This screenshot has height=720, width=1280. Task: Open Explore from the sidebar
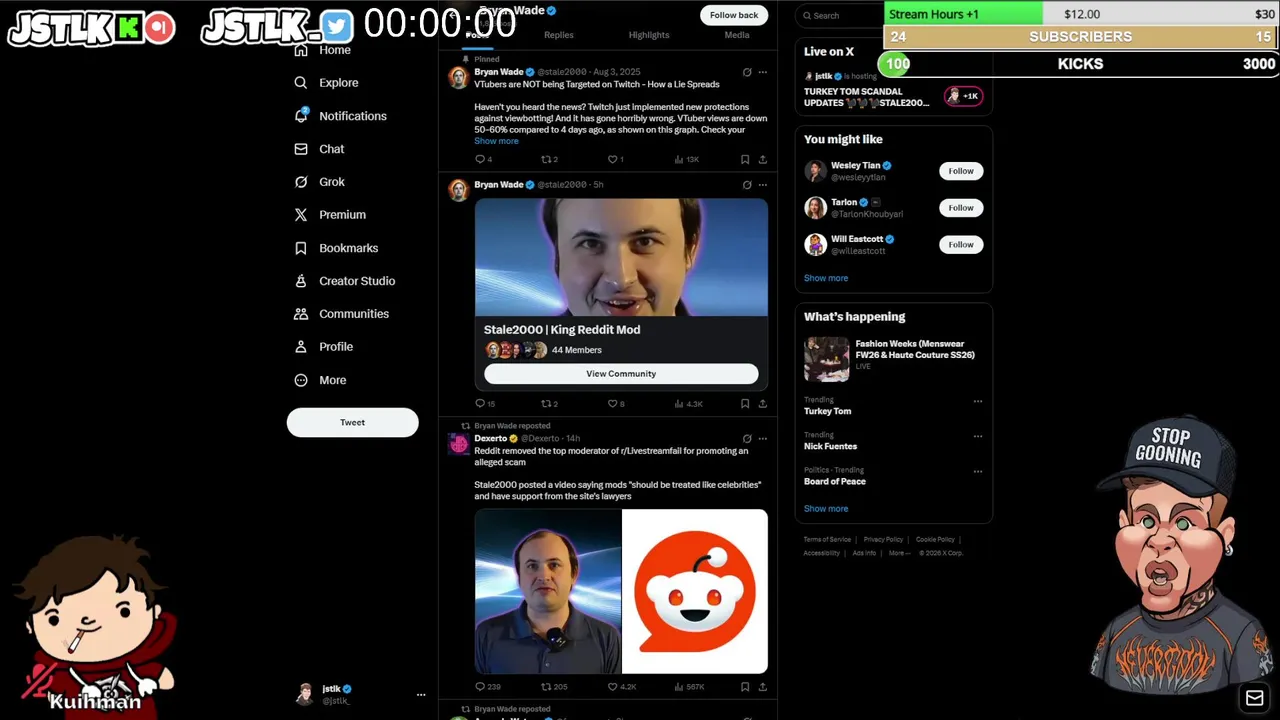point(326,83)
